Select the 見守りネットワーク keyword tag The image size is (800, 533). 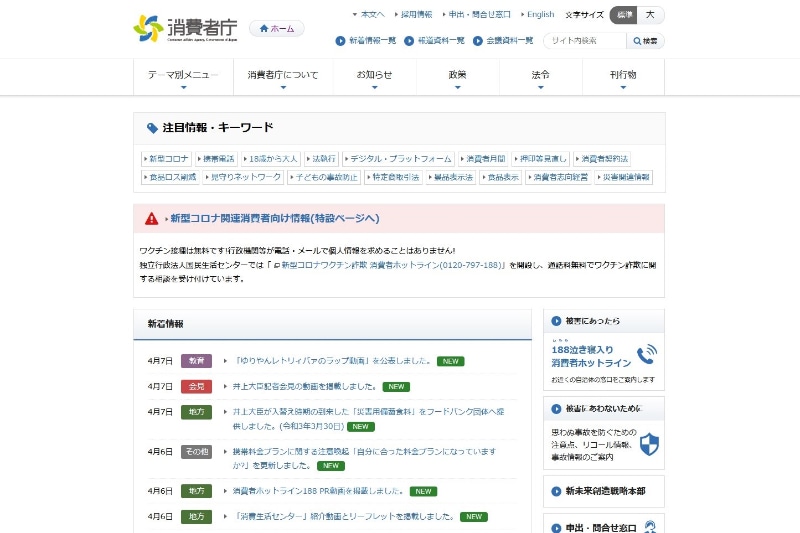tap(243, 177)
